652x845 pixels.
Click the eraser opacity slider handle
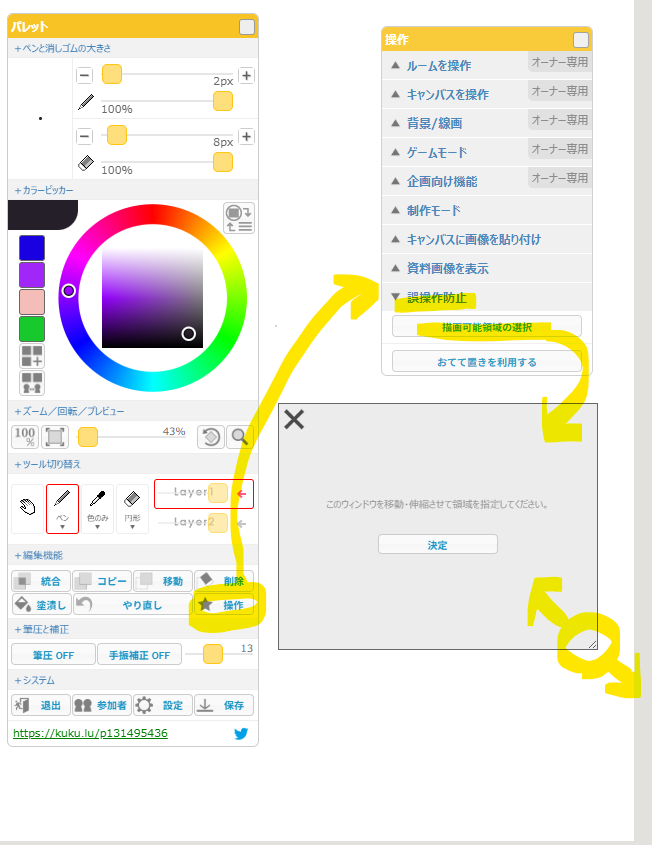click(223, 162)
